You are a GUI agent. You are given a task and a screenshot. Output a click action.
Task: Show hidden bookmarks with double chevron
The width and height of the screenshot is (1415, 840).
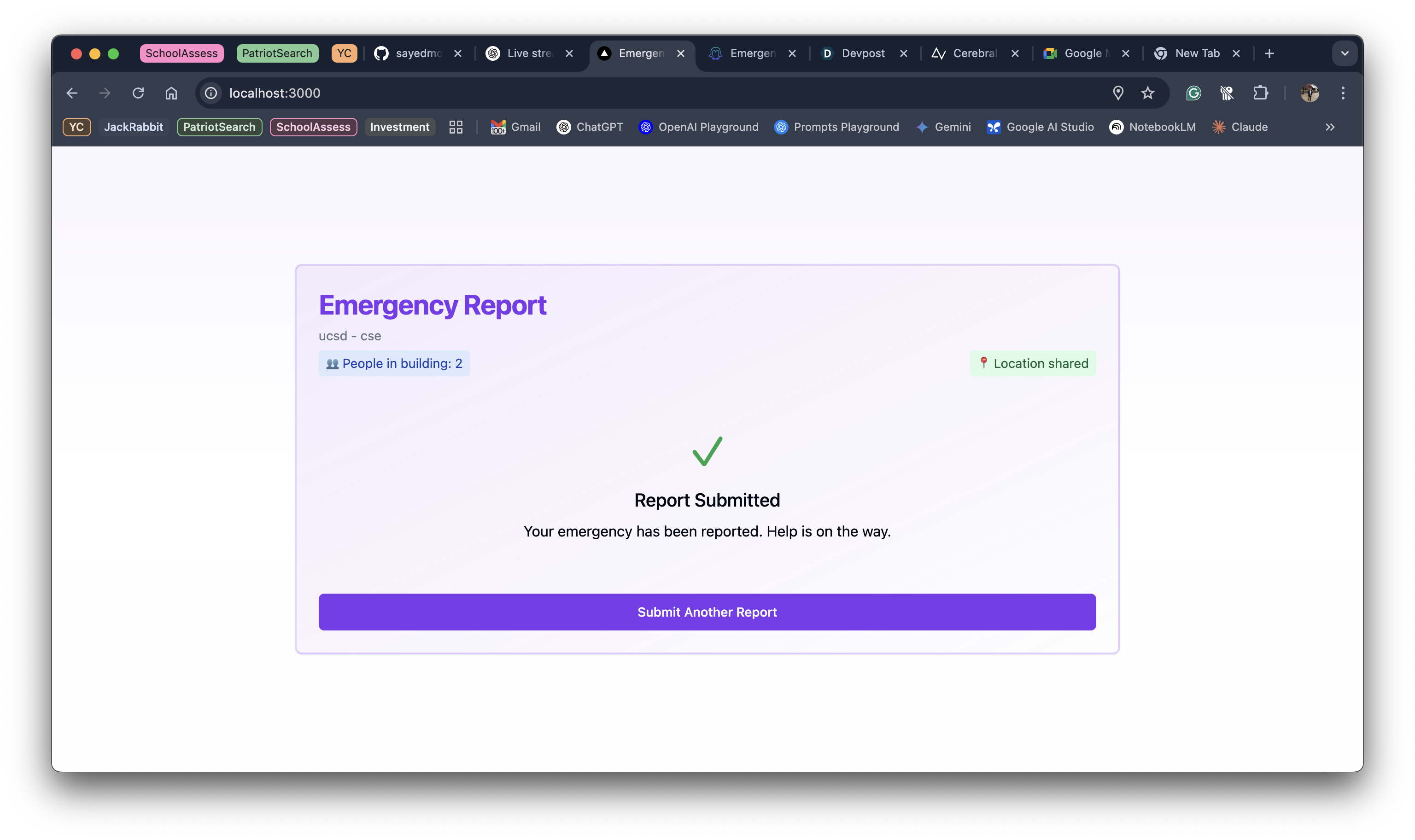click(1329, 127)
